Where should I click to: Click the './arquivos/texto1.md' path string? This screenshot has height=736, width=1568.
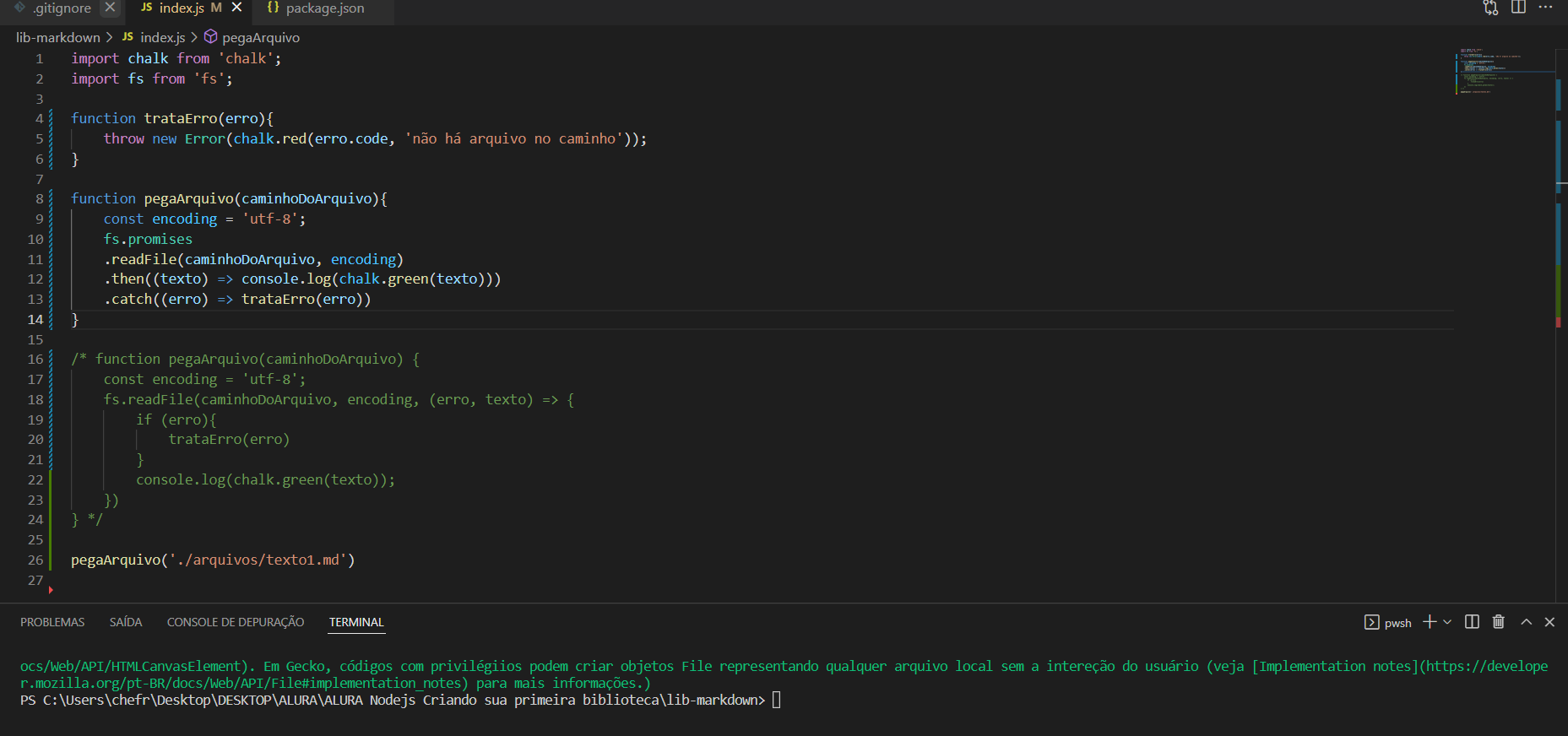(x=258, y=560)
